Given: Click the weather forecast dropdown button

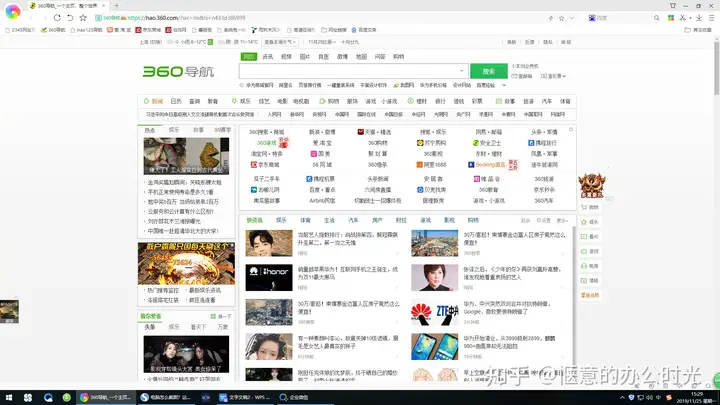Looking at the screenshot, I should 280,42.
